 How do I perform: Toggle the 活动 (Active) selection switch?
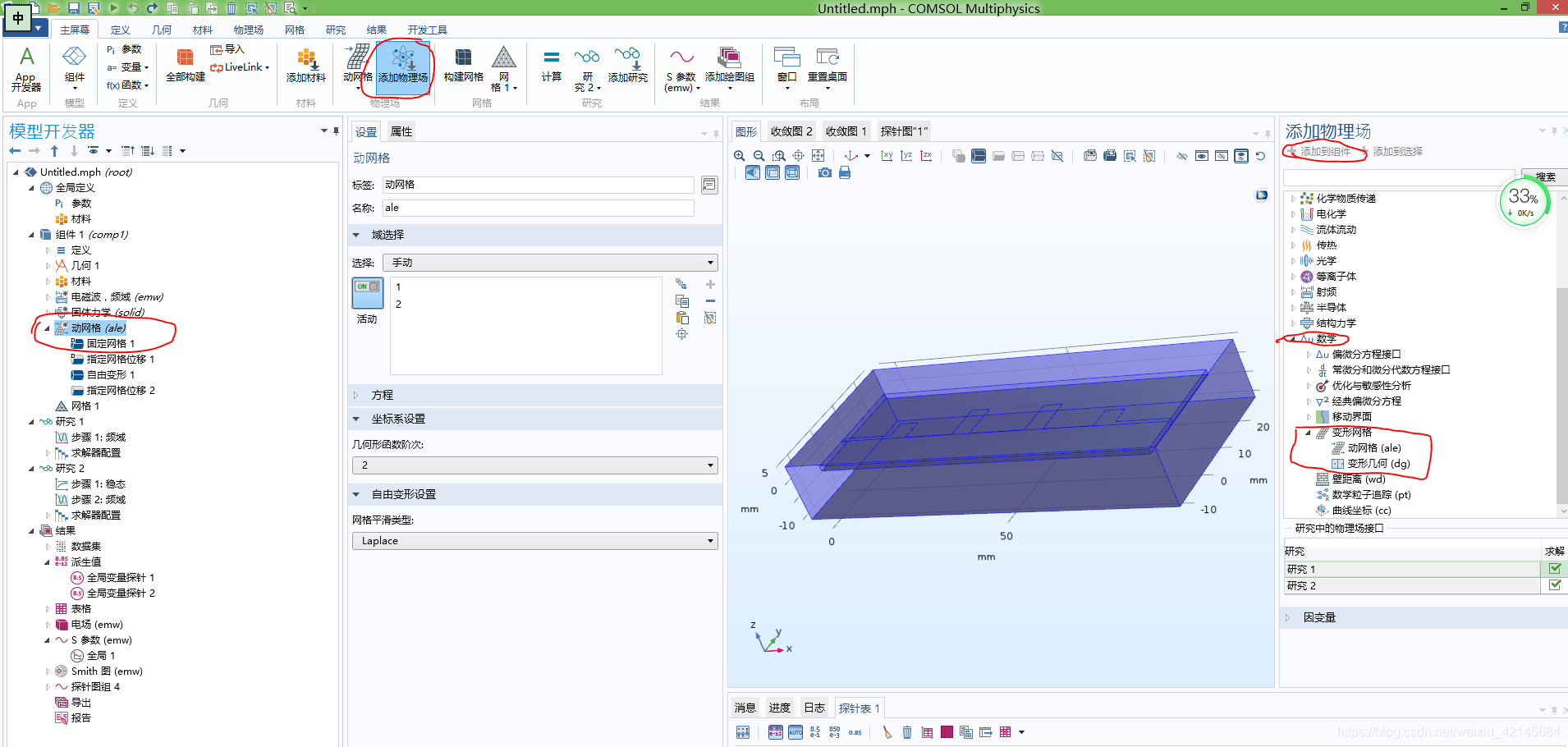[x=368, y=294]
